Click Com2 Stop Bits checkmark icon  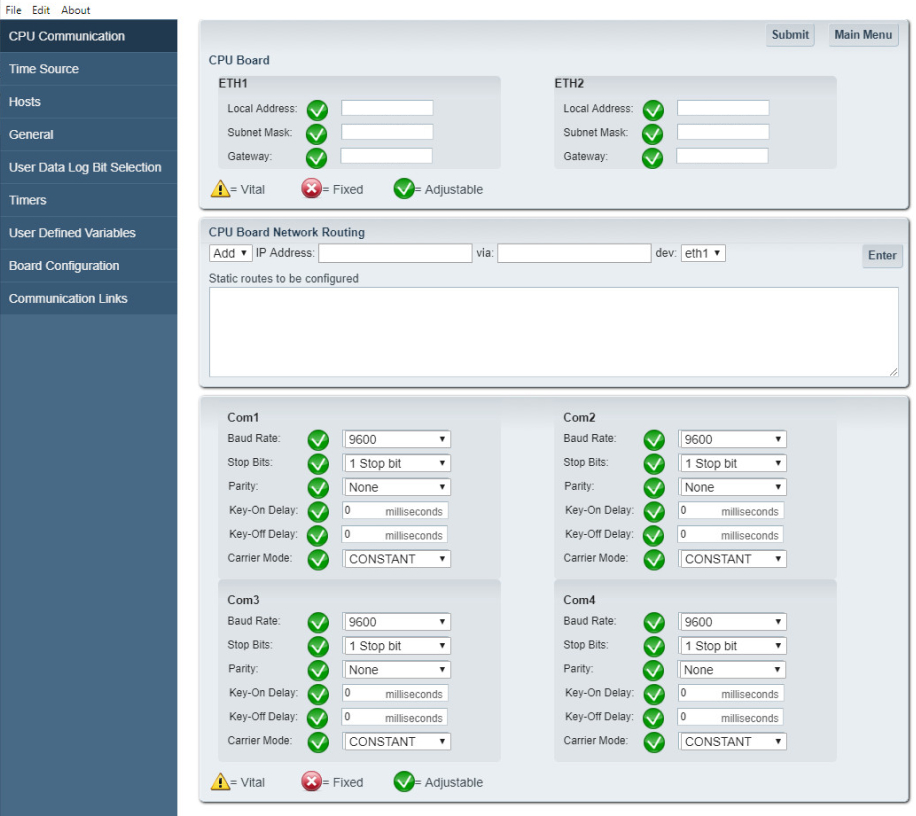tap(654, 464)
